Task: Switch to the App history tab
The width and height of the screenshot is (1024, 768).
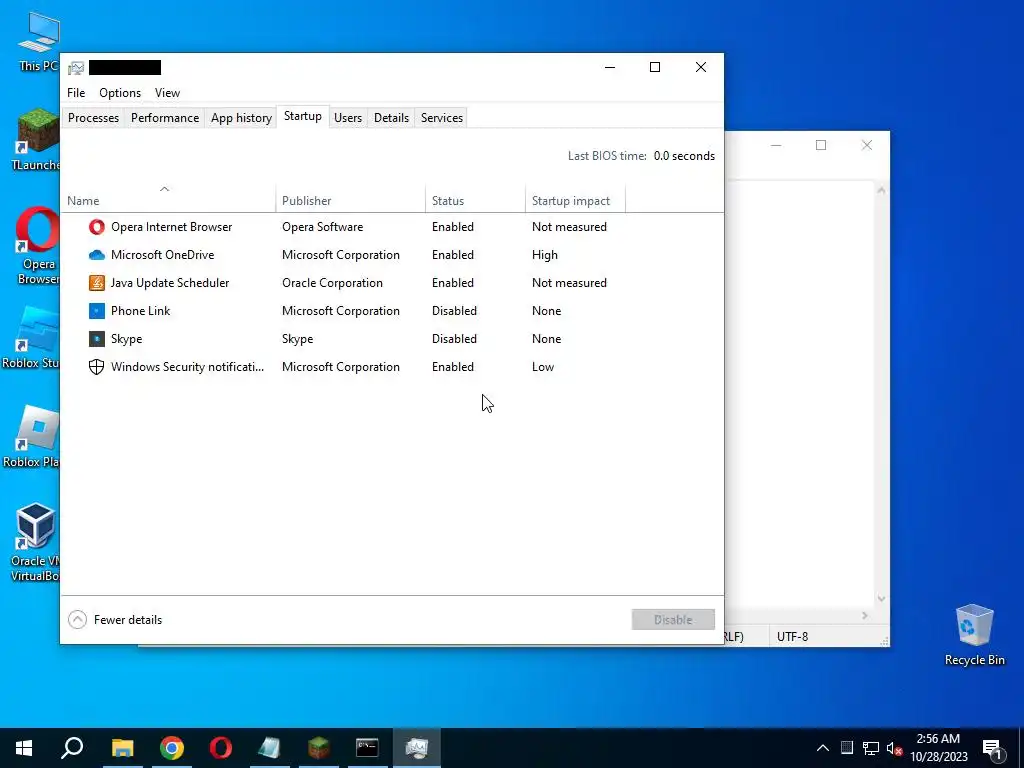Action: (x=241, y=118)
